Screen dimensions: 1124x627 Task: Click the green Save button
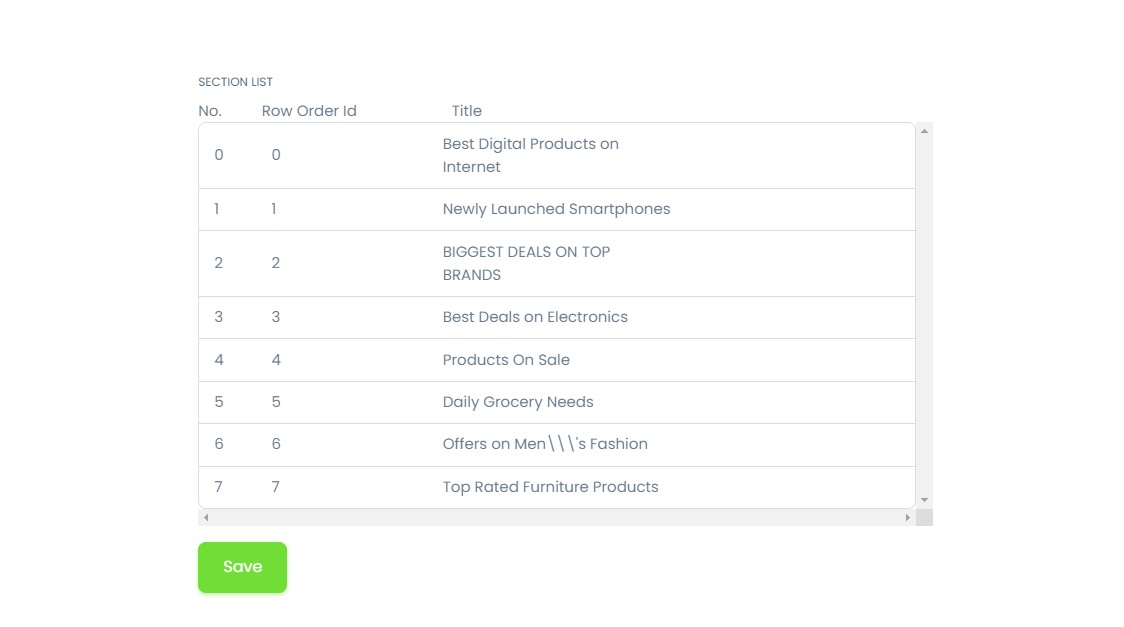click(242, 567)
